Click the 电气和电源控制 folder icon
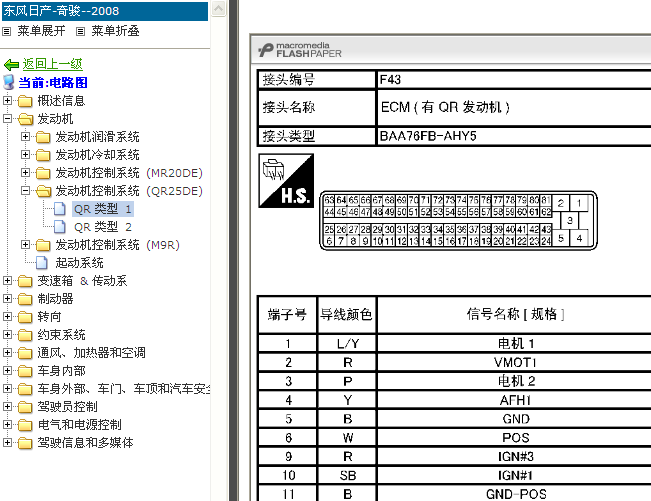 point(25,425)
